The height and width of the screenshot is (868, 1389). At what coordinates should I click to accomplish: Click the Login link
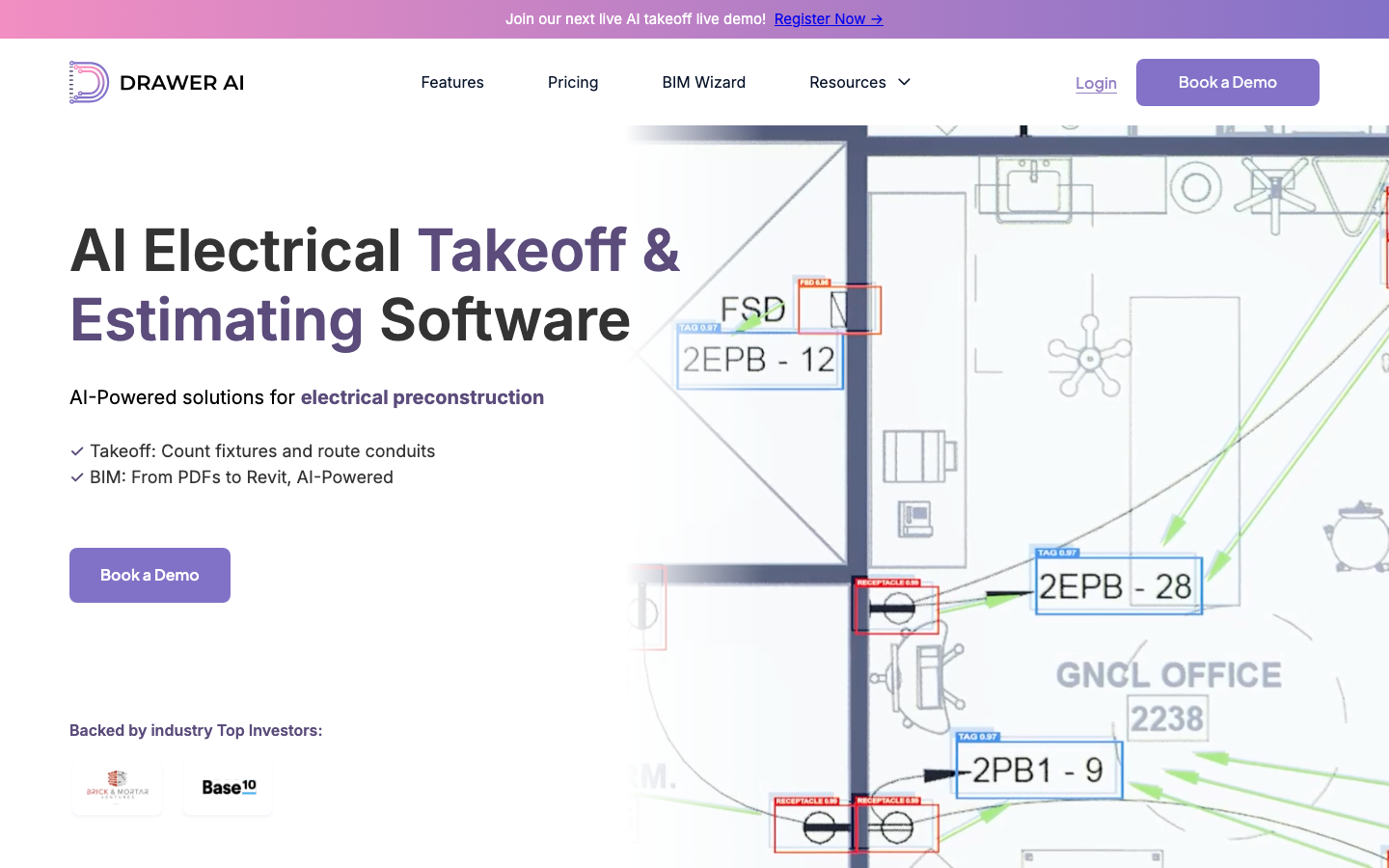pos(1096,83)
